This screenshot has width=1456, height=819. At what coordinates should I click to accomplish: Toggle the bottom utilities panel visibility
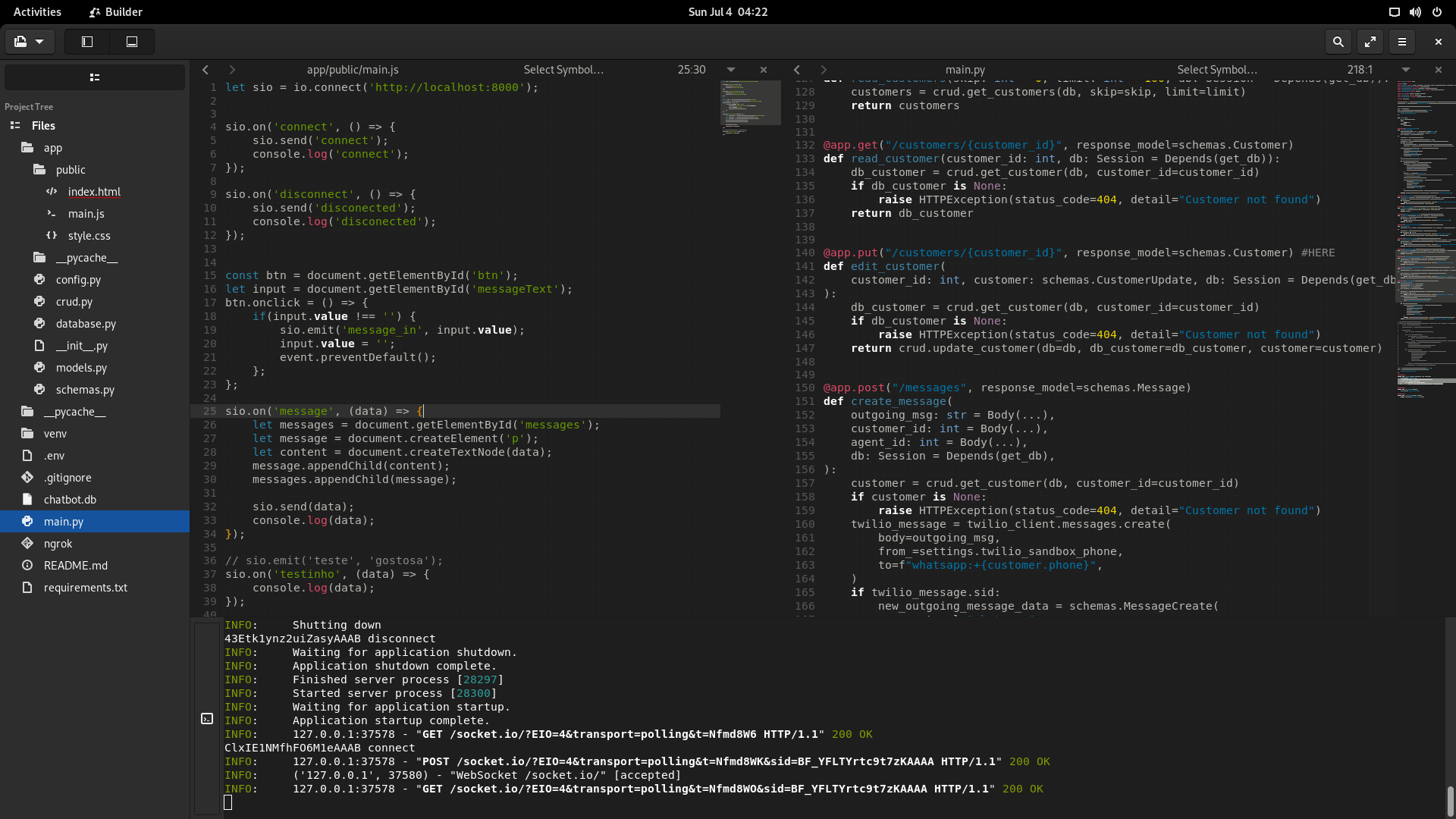pyautogui.click(x=131, y=42)
